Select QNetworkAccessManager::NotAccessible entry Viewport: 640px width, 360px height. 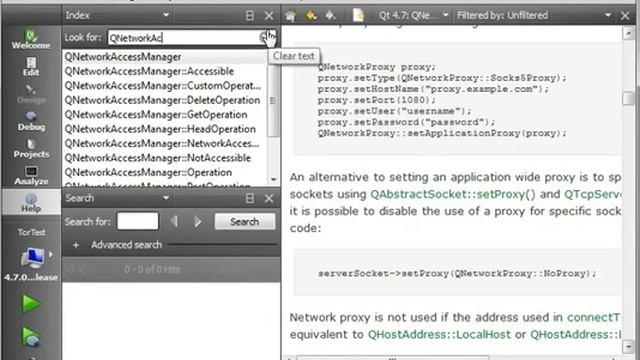[x=164, y=158]
